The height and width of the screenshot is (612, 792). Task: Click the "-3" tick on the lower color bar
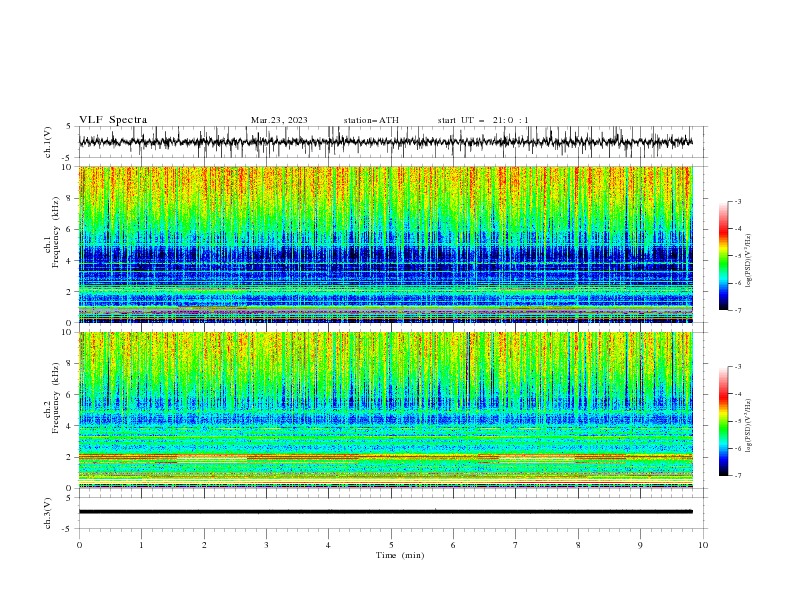737,367
